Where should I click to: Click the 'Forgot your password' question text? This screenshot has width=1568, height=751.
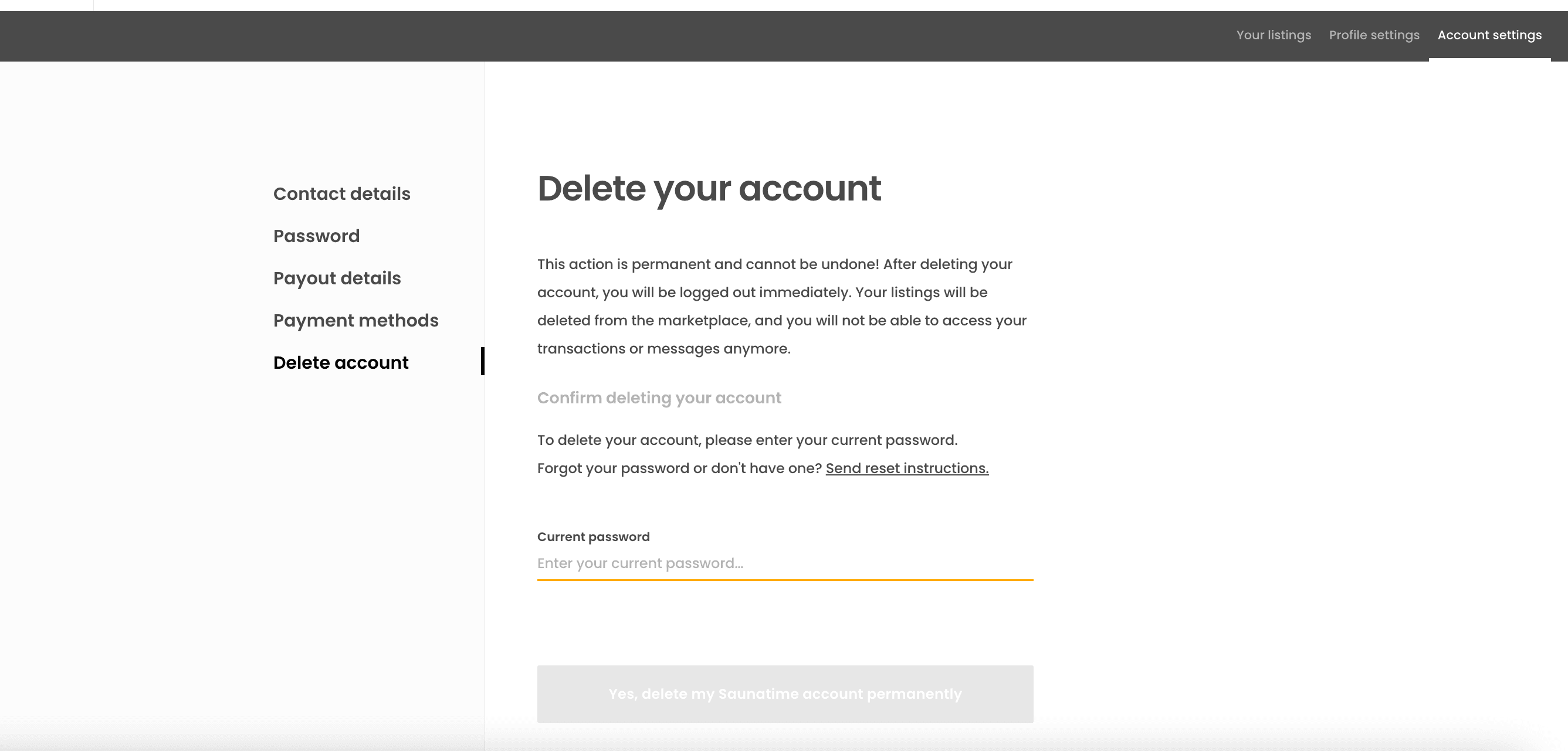tap(679, 468)
